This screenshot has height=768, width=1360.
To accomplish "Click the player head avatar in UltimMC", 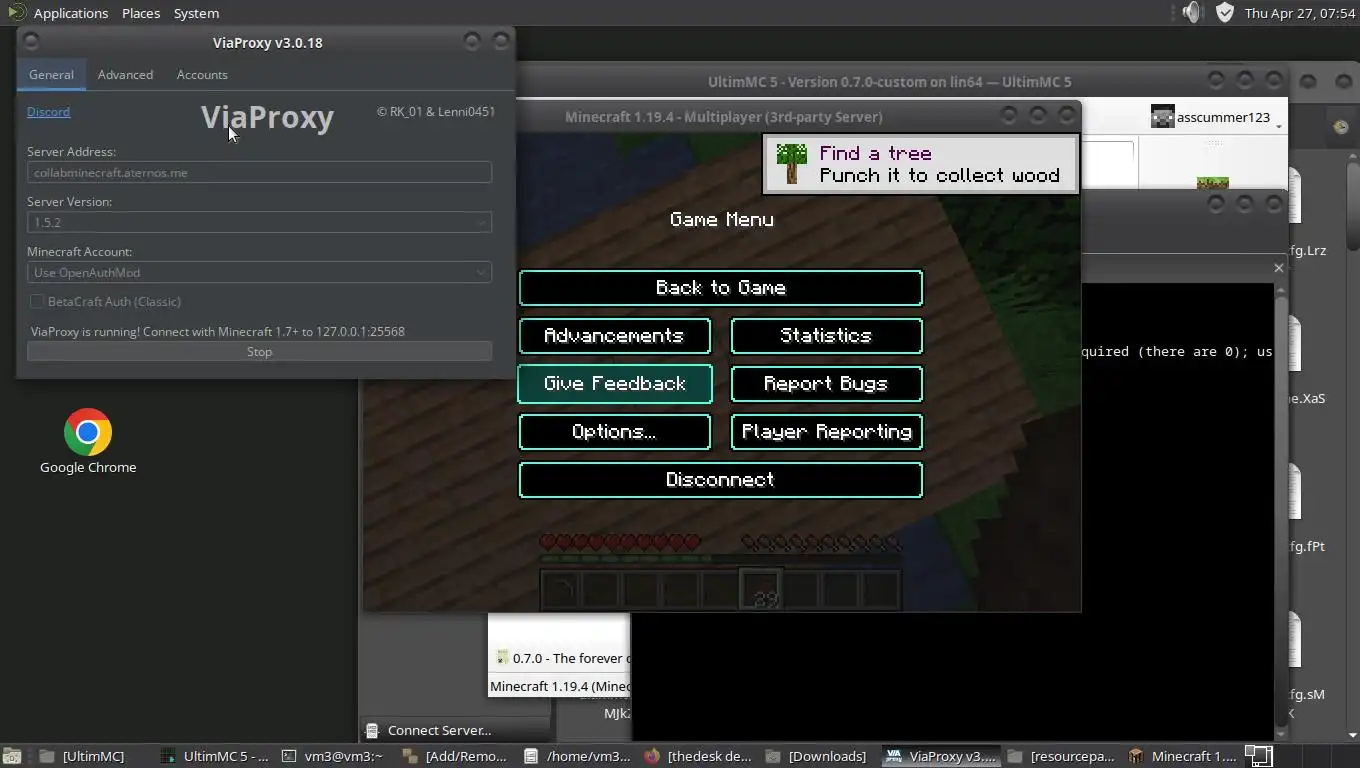I will click(1162, 117).
